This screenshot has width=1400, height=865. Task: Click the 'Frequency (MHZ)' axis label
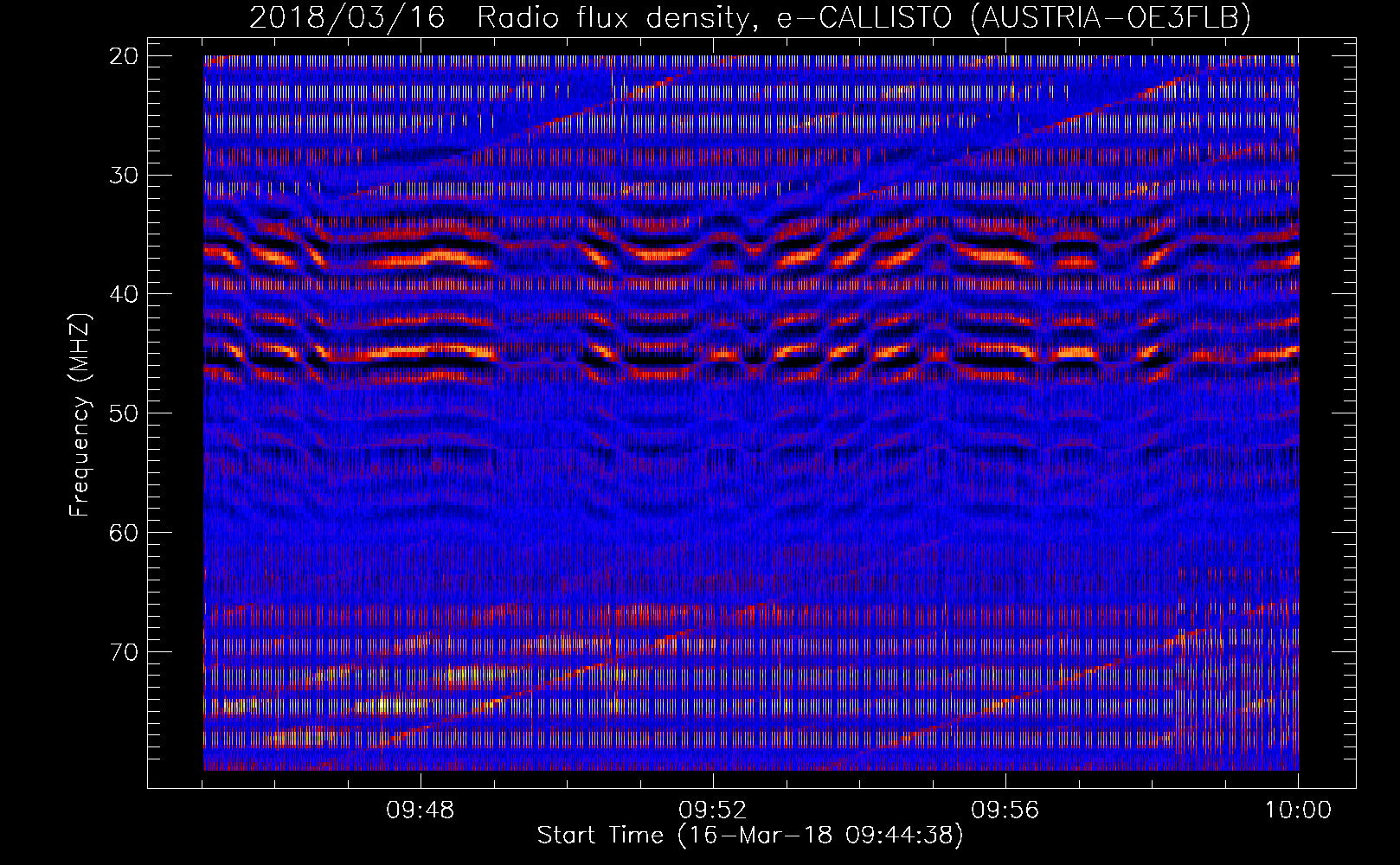tap(80, 416)
